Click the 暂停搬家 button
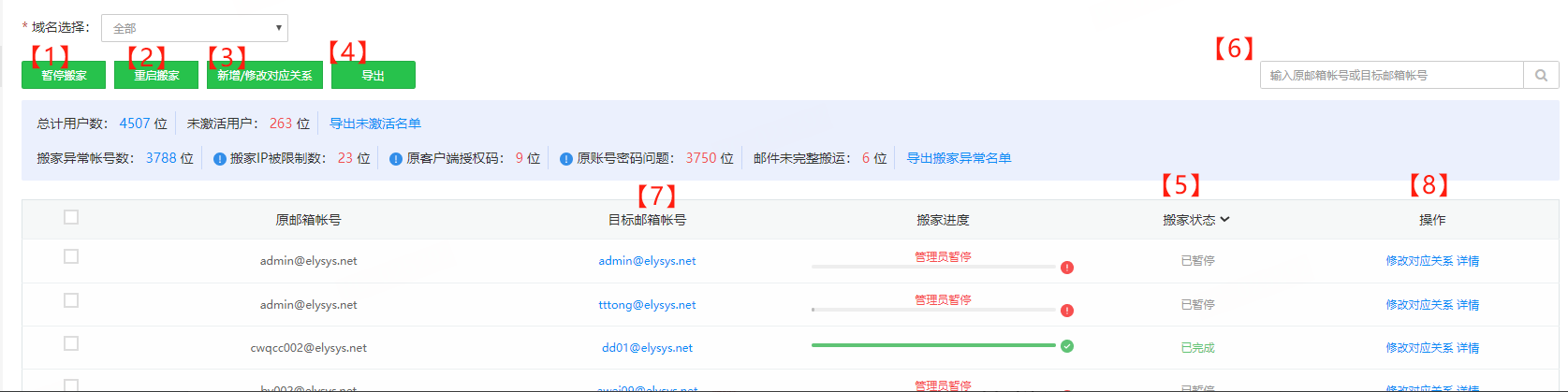 tap(64, 75)
